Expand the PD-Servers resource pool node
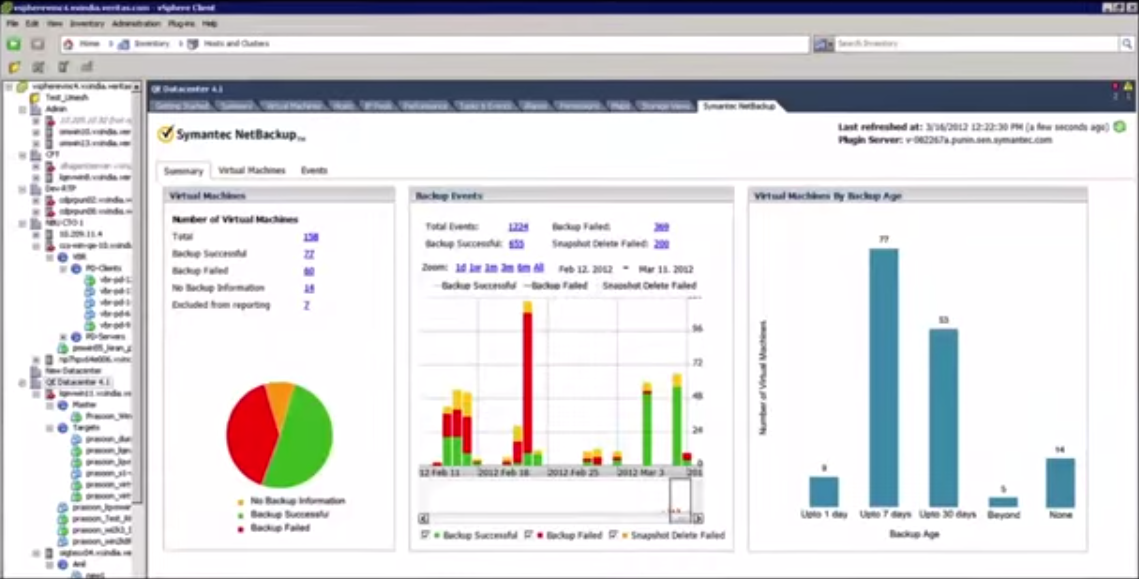The image size is (1139, 579). (63, 337)
